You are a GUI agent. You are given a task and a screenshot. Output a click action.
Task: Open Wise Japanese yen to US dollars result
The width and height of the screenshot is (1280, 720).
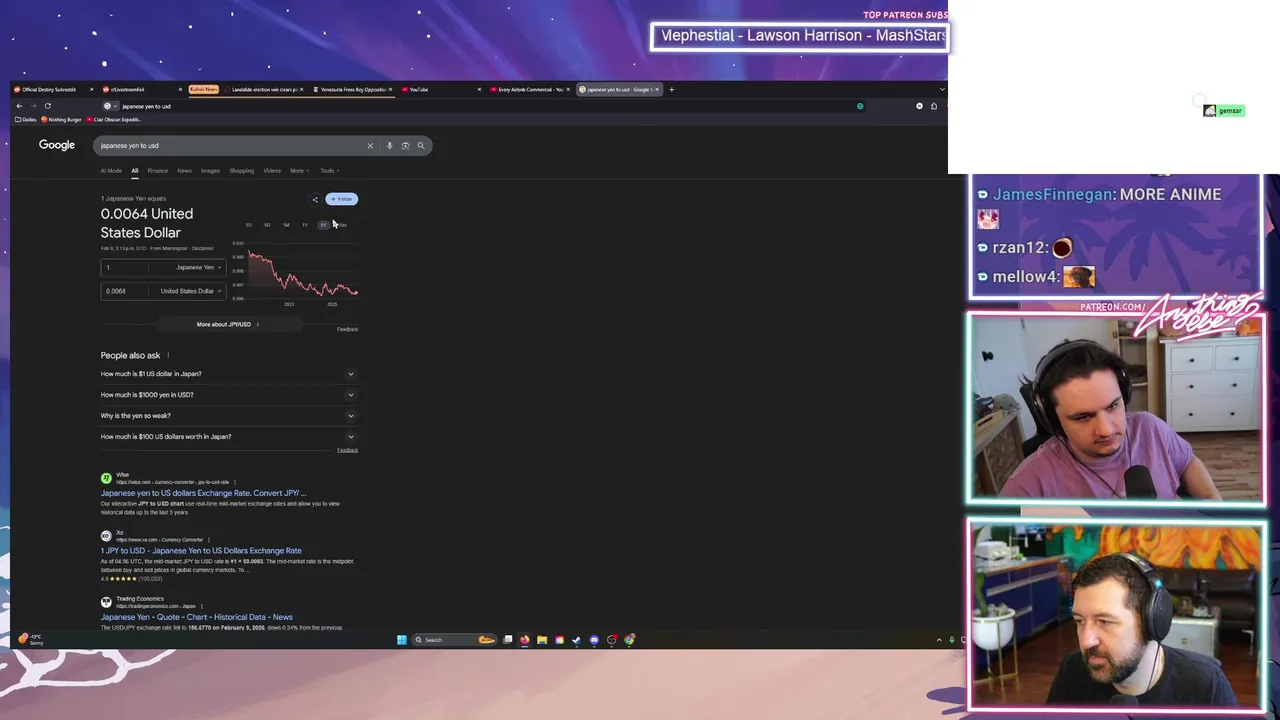(x=203, y=493)
